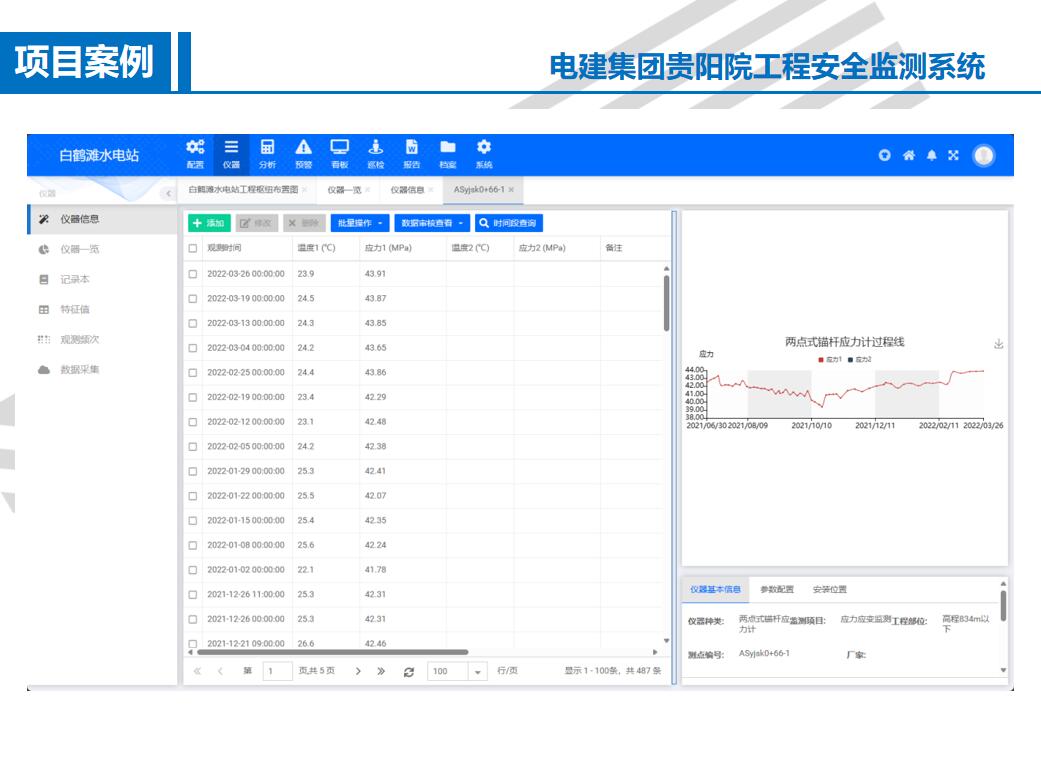Click the green 添加 add button
This screenshot has width=1041, height=777.
209,223
